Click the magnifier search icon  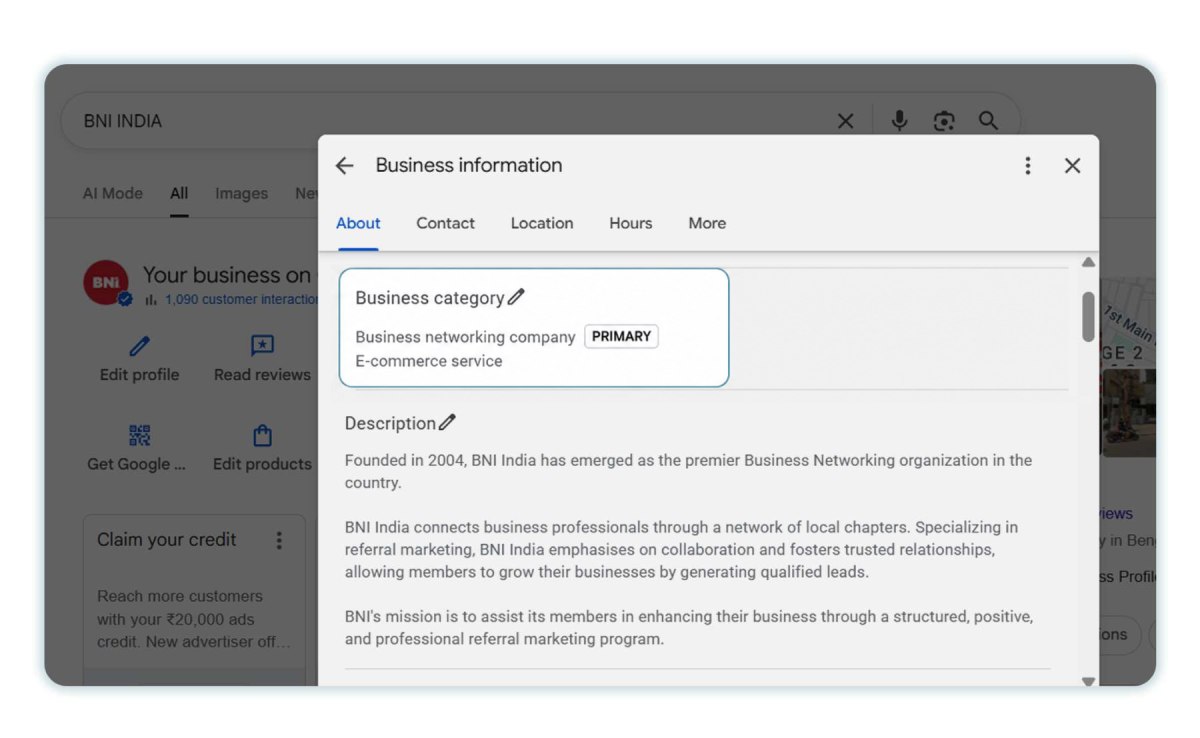point(988,121)
